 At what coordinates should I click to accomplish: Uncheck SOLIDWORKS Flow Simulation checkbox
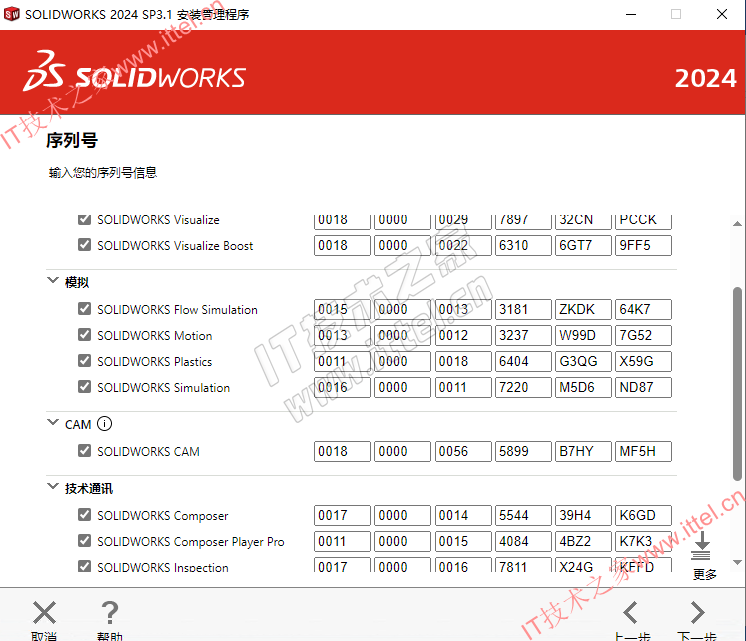click(x=85, y=309)
